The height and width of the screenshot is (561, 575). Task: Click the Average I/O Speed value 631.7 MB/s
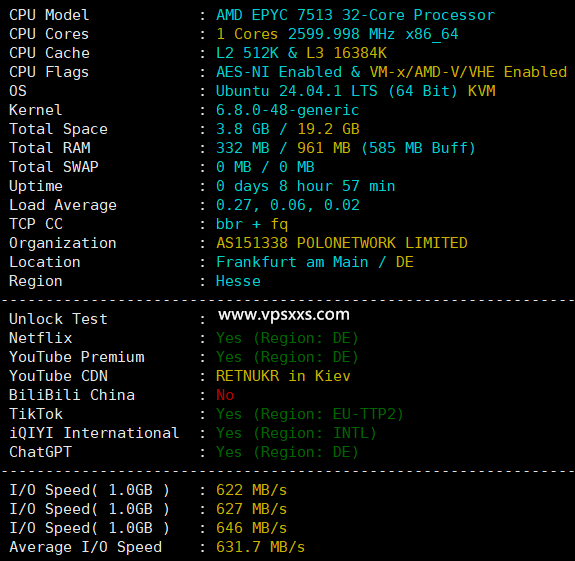(x=260, y=547)
